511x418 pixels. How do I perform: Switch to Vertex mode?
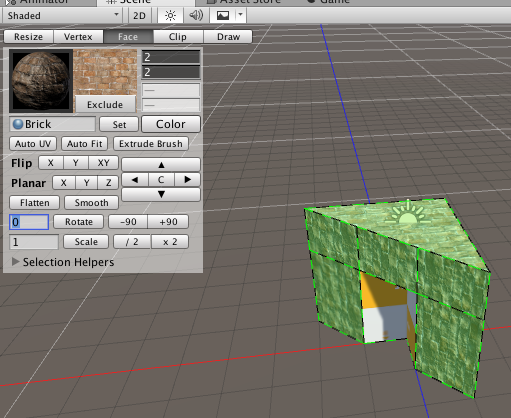click(78, 37)
